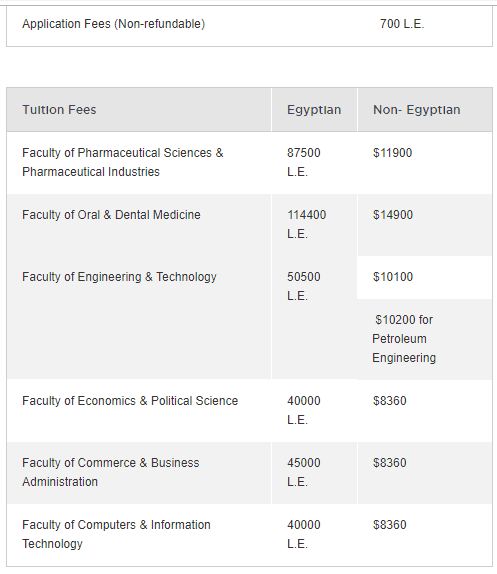Click the $14900 dental fee cell
Screen dimensions: 497x574
[x=393, y=215]
